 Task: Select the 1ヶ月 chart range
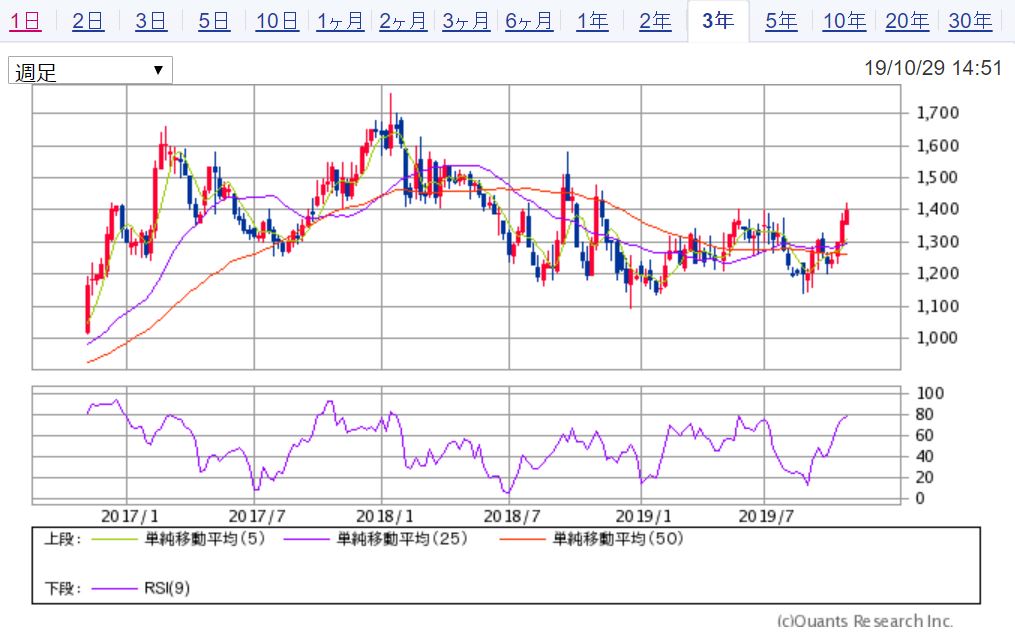340,21
